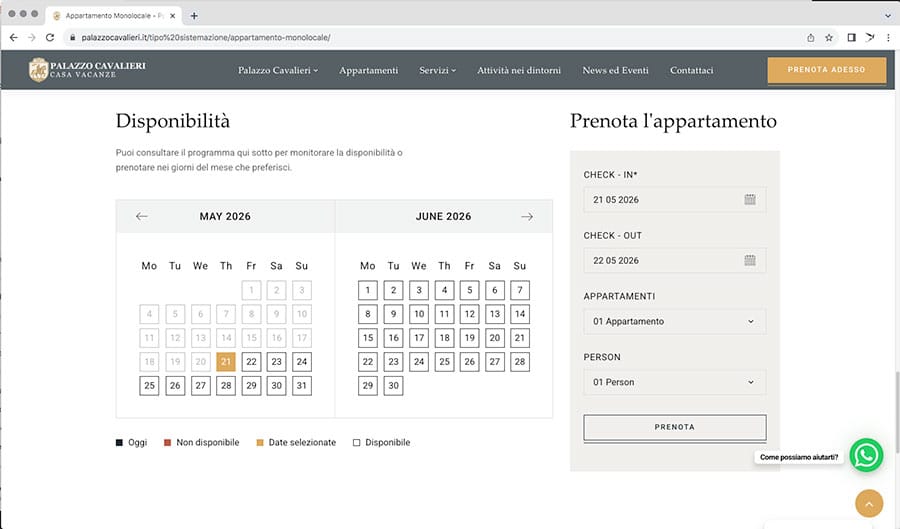Screen dimensions: 900x529
Task: View site security lock icon
Action: [72, 37]
